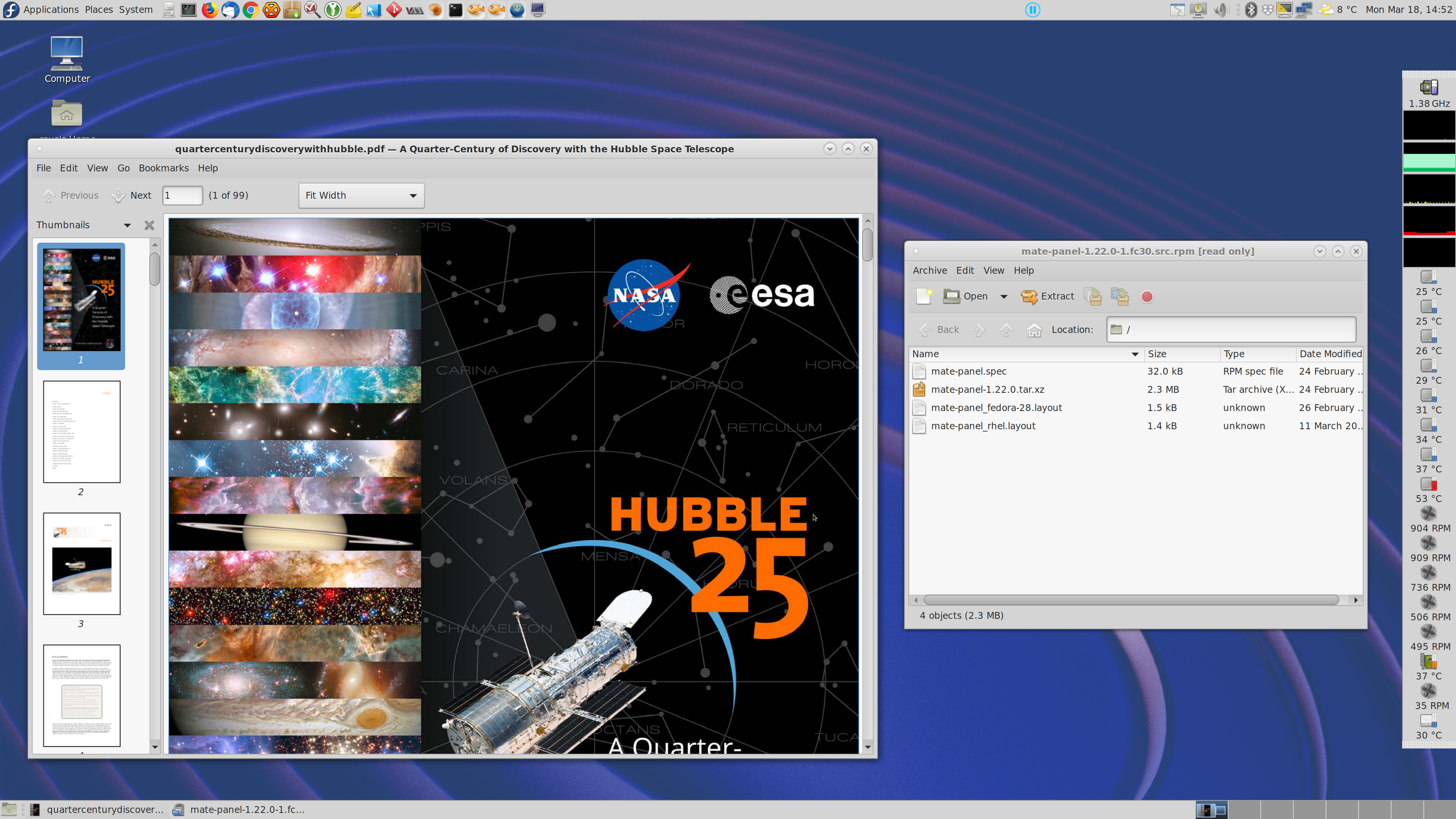Go to home location in archive manager
The width and height of the screenshot is (1456, 819).
click(x=1034, y=329)
